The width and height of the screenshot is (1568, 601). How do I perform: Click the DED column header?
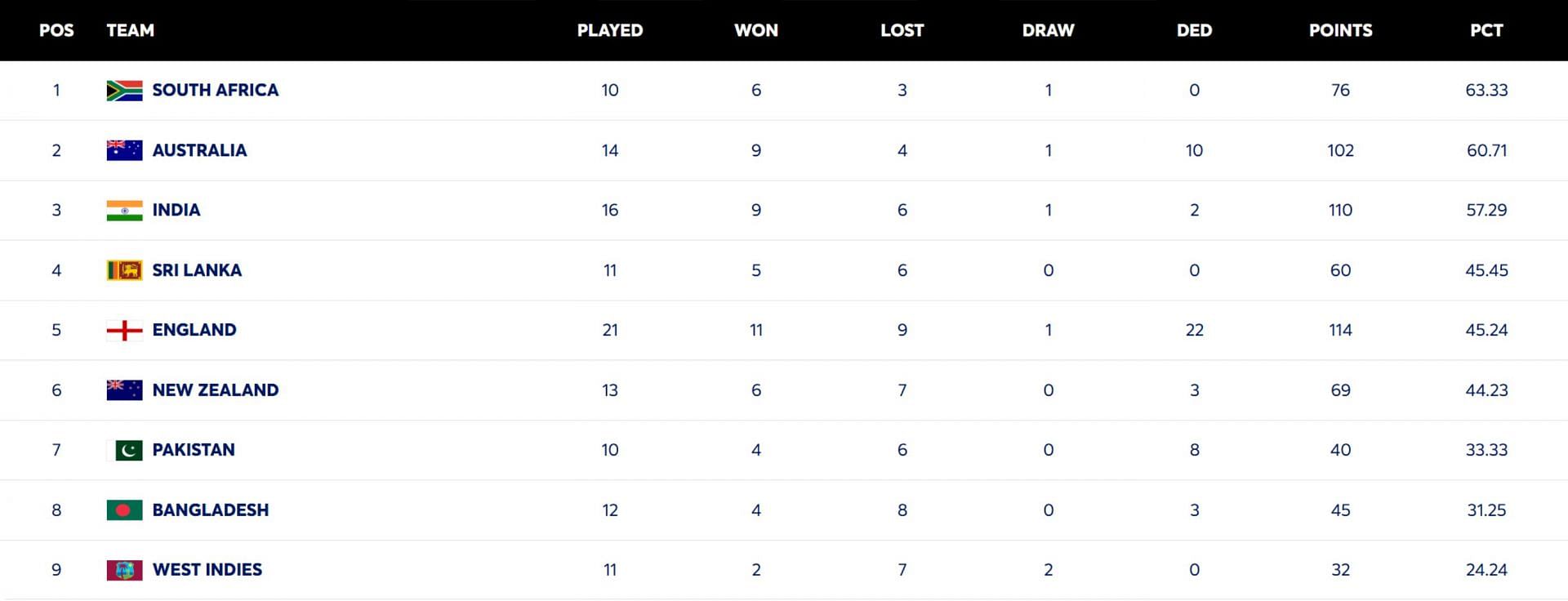click(1194, 30)
